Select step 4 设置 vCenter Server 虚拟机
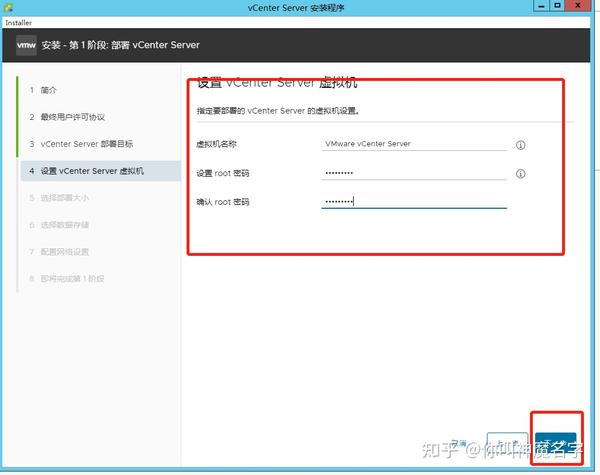This screenshot has height=475, width=600. (101, 171)
